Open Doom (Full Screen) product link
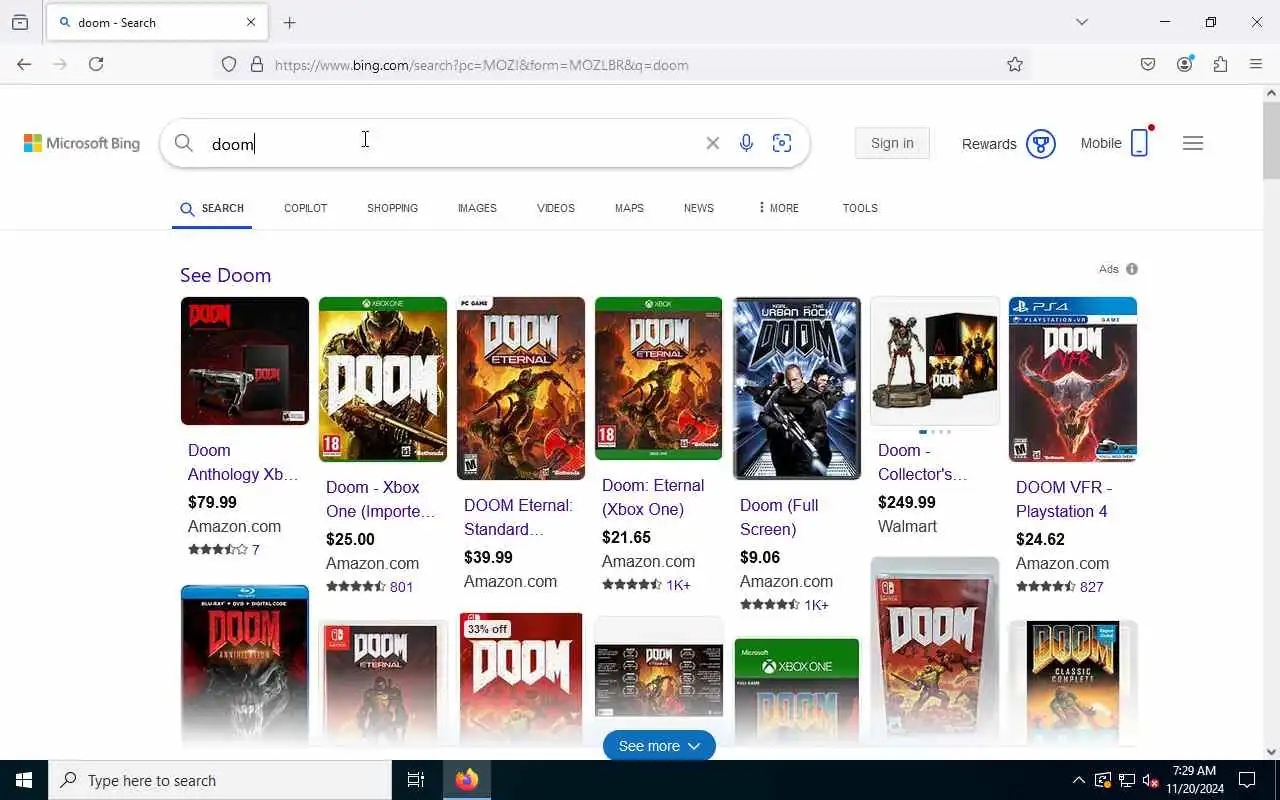Image resolution: width=1280 pixels, height=800 pixels. [x=779, y=517]
